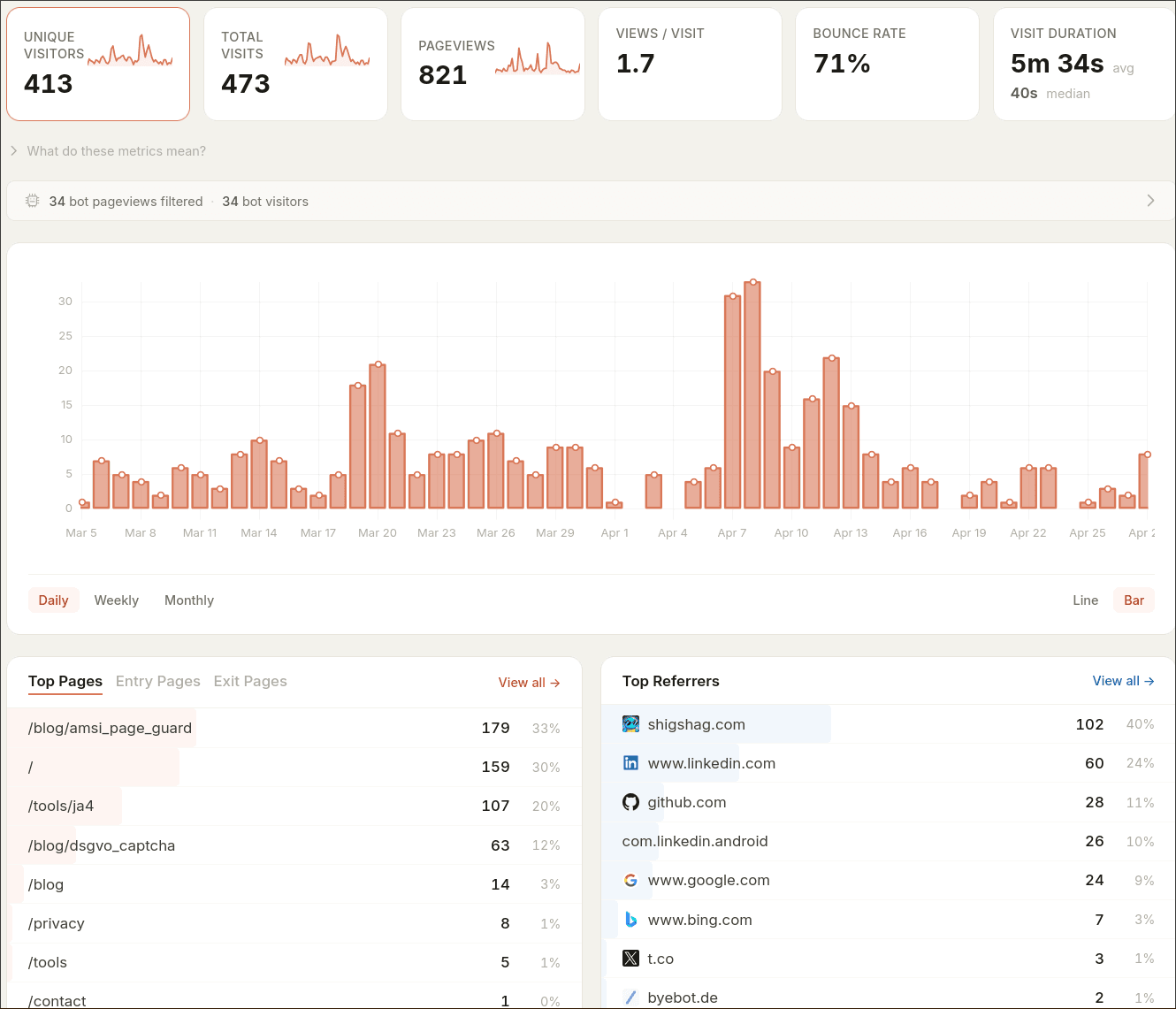Click View all for Top Referrers

pyautogui.click(x=1123, y=681)
